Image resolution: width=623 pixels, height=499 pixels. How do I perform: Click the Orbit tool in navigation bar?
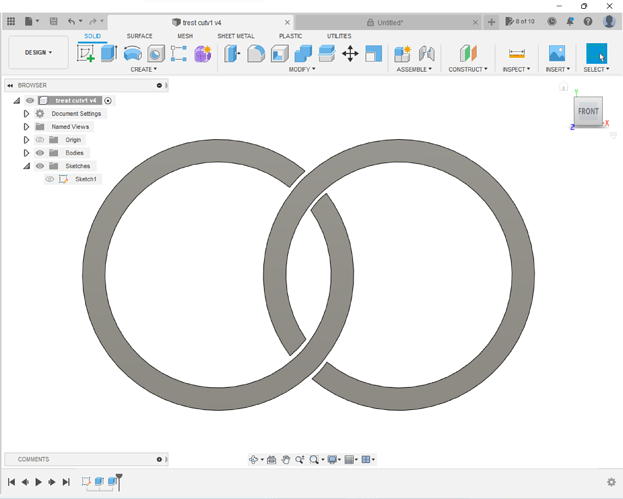(x=255, y=460)
